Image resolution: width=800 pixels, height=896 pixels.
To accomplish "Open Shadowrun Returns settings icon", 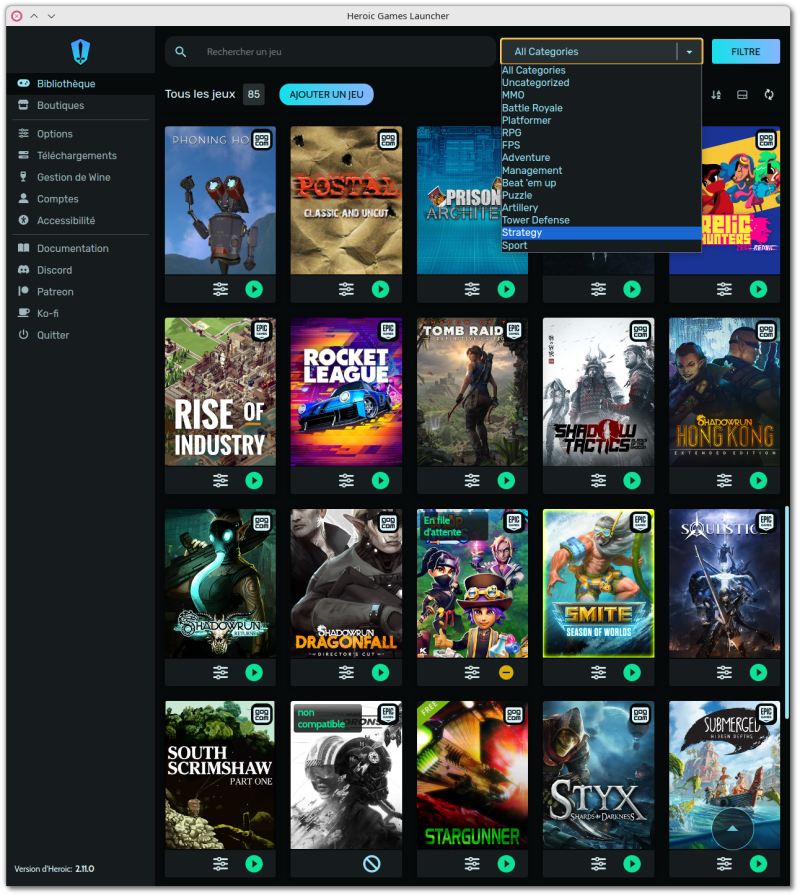I will (221, 673).
